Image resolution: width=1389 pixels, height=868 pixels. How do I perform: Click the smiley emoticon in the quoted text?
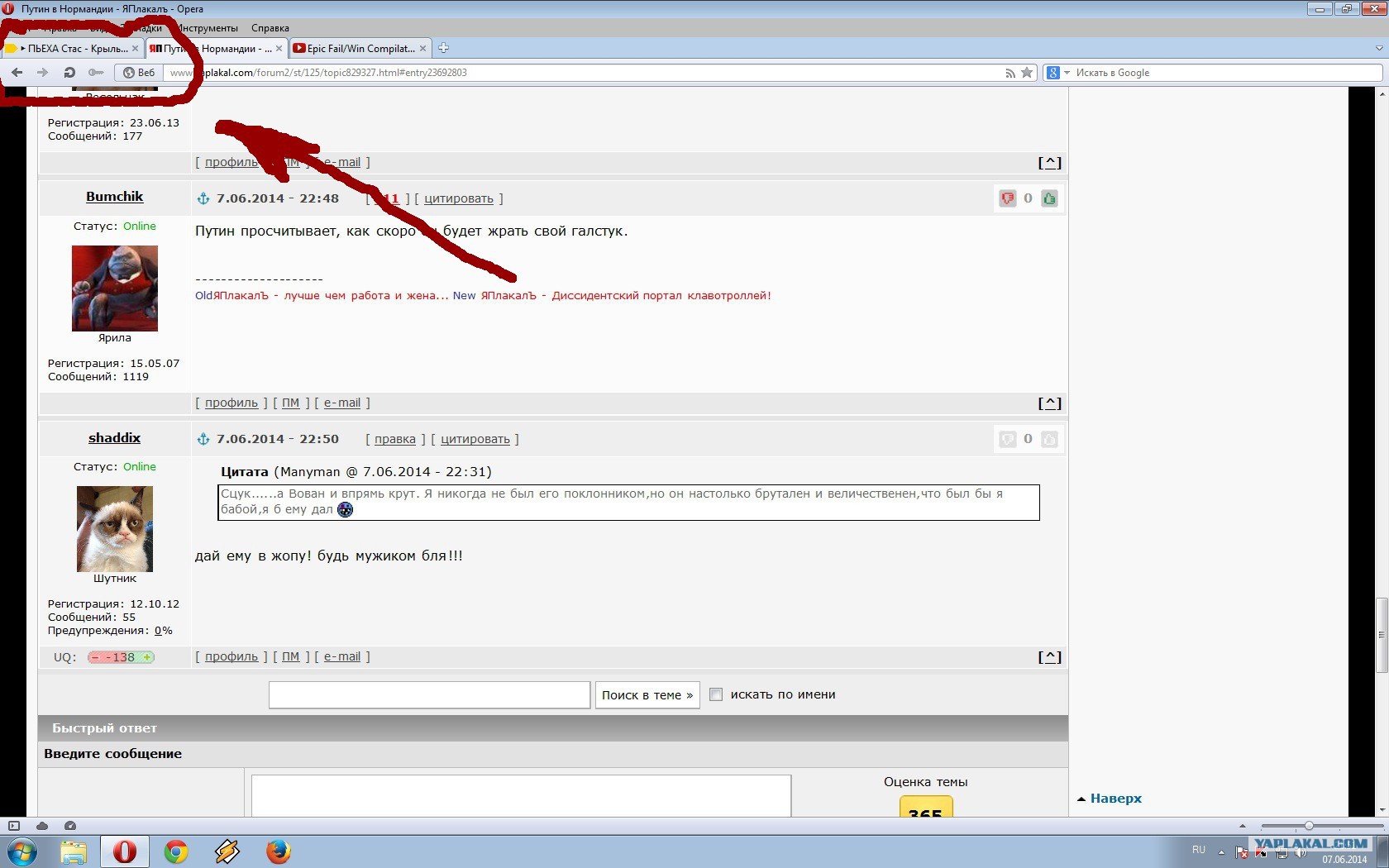(x=346, y=509)
